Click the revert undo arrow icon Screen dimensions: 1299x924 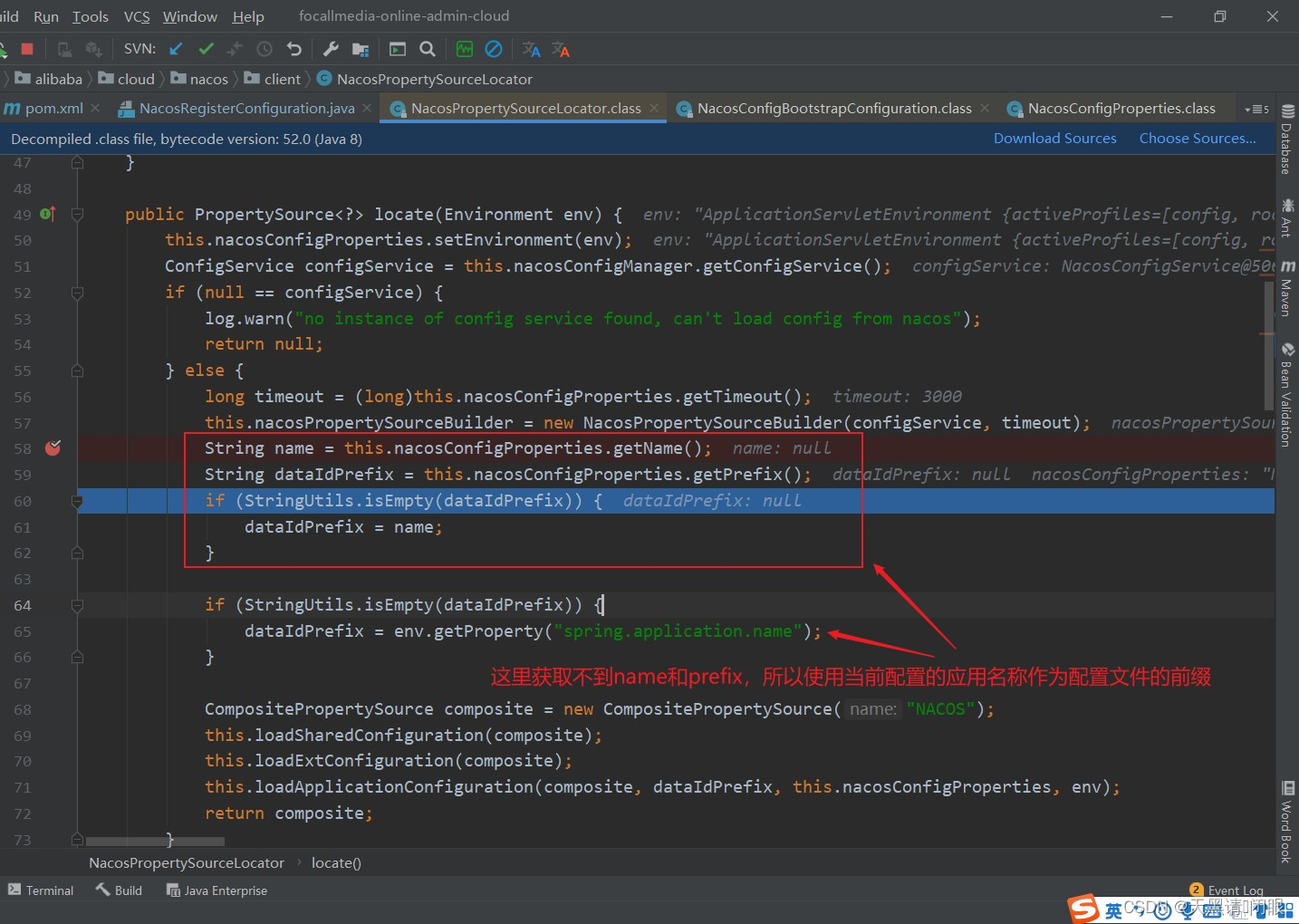(x=293, y=49)
